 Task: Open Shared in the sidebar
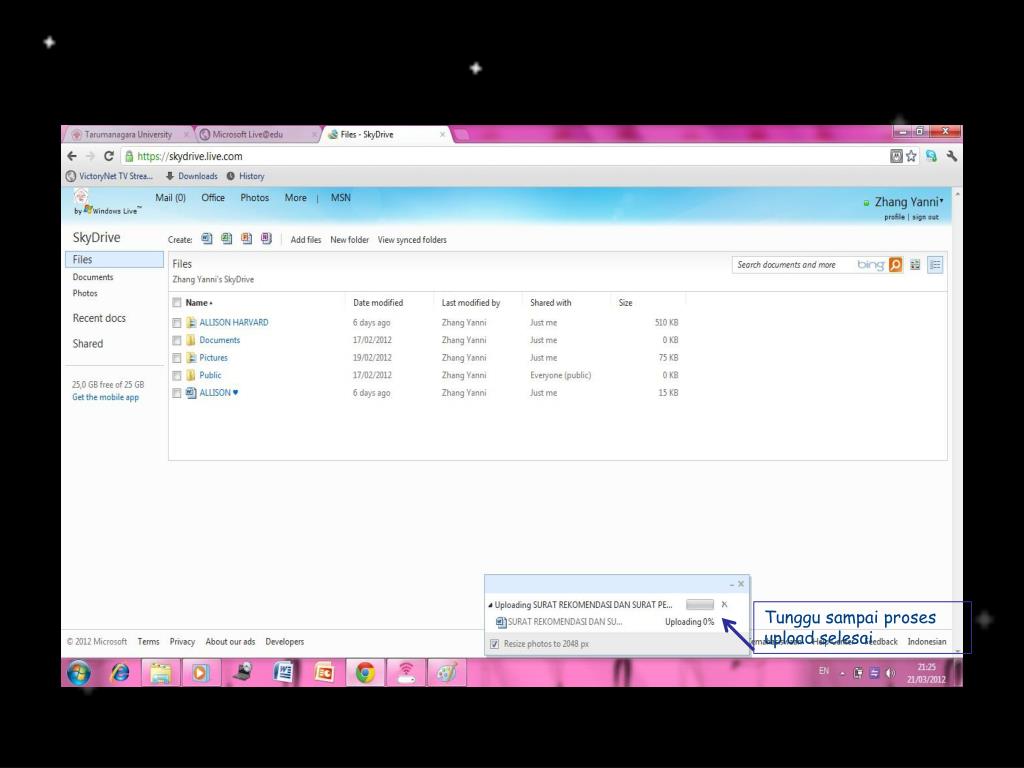88,344
